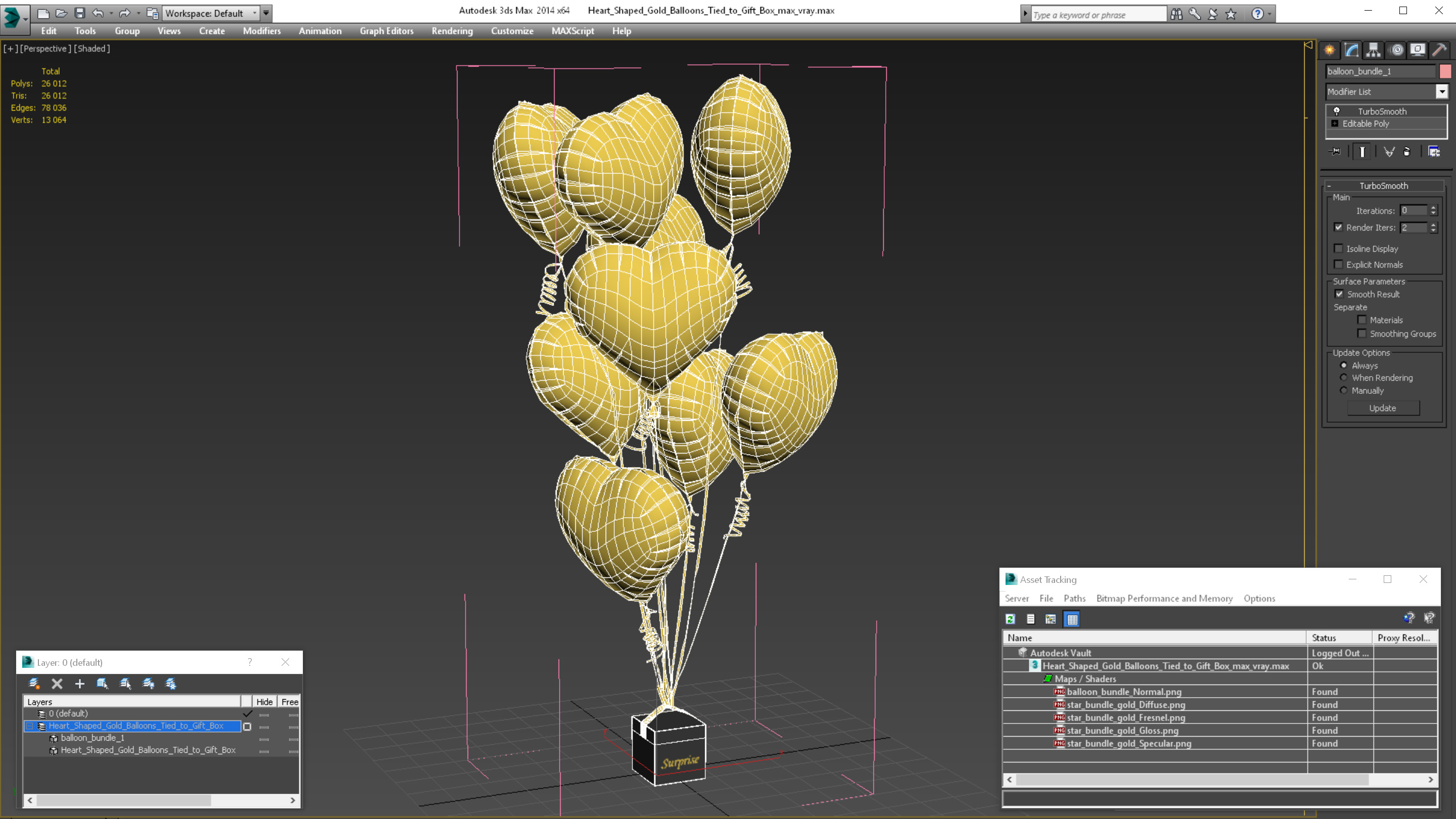Open Paths menu in Asset Tracking
The width and height of the screenshot is (1456, 819).
click(1074, 599)
